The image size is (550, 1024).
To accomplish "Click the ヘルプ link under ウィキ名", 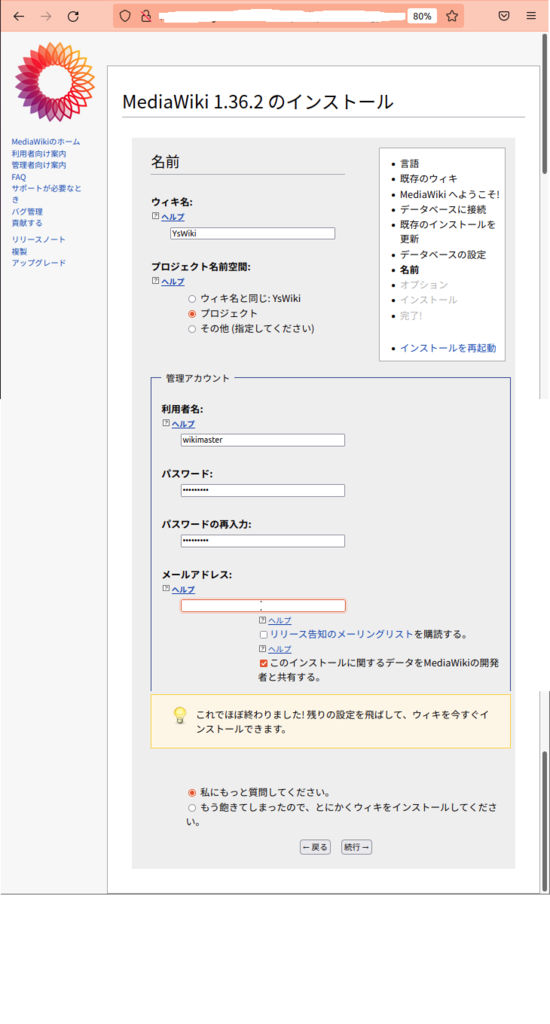I will tap(172, 217).
